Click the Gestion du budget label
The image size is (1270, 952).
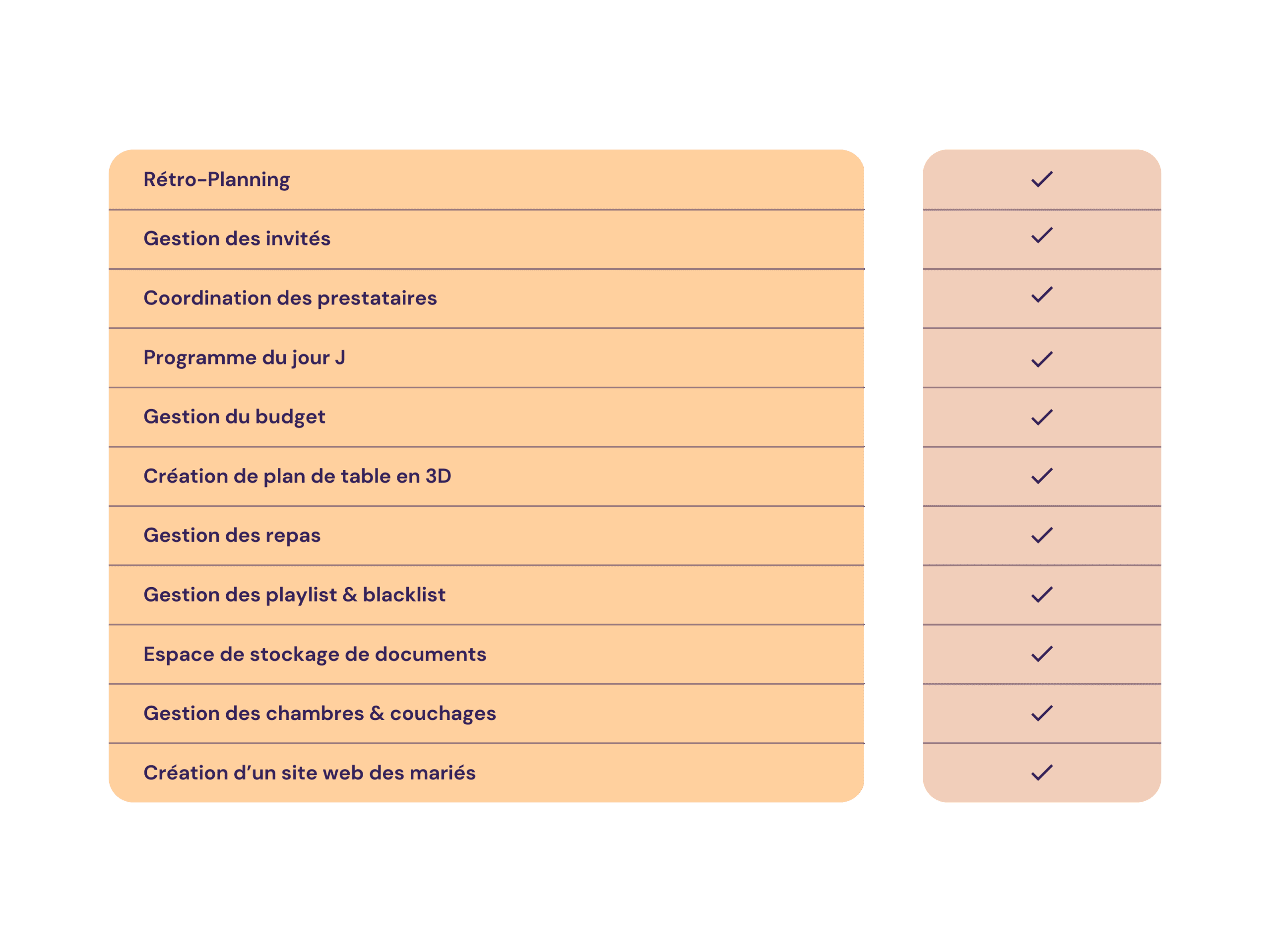click(x=234, y=417)
